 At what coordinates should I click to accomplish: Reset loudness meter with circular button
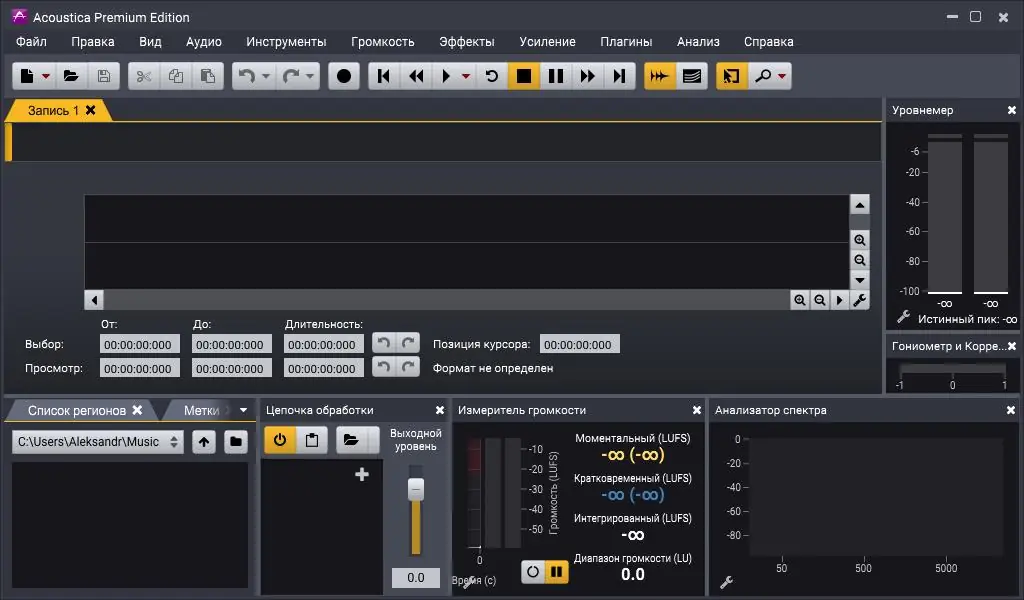(x=533, y=572)
